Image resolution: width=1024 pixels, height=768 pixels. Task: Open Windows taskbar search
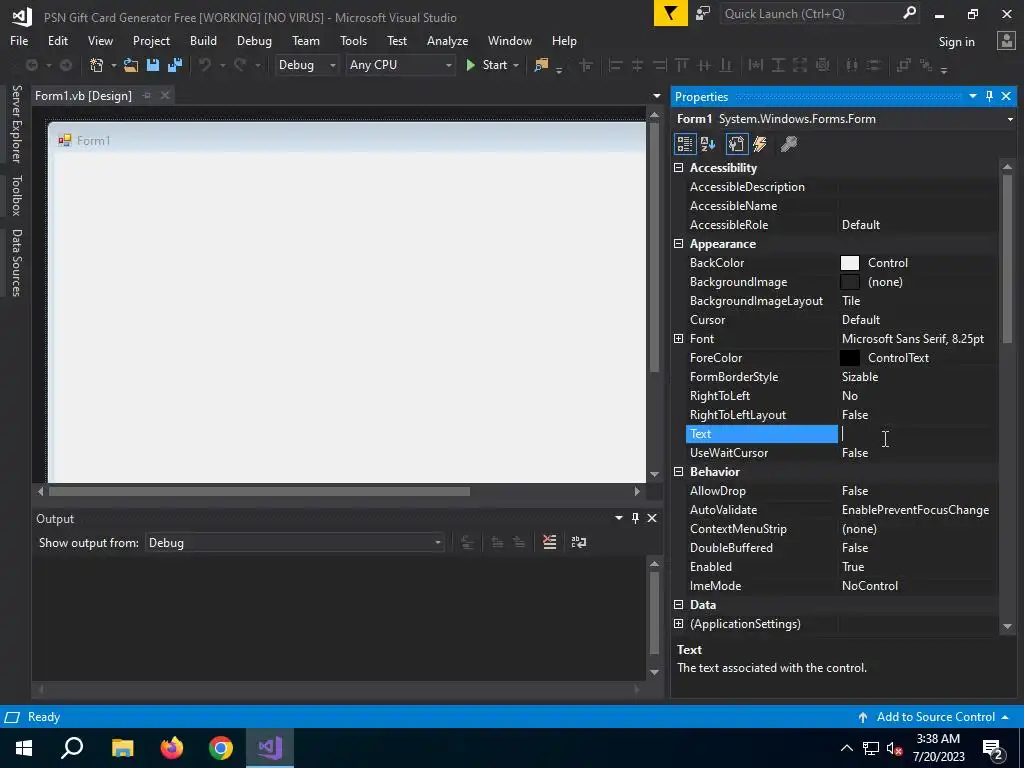click(72, 748)
